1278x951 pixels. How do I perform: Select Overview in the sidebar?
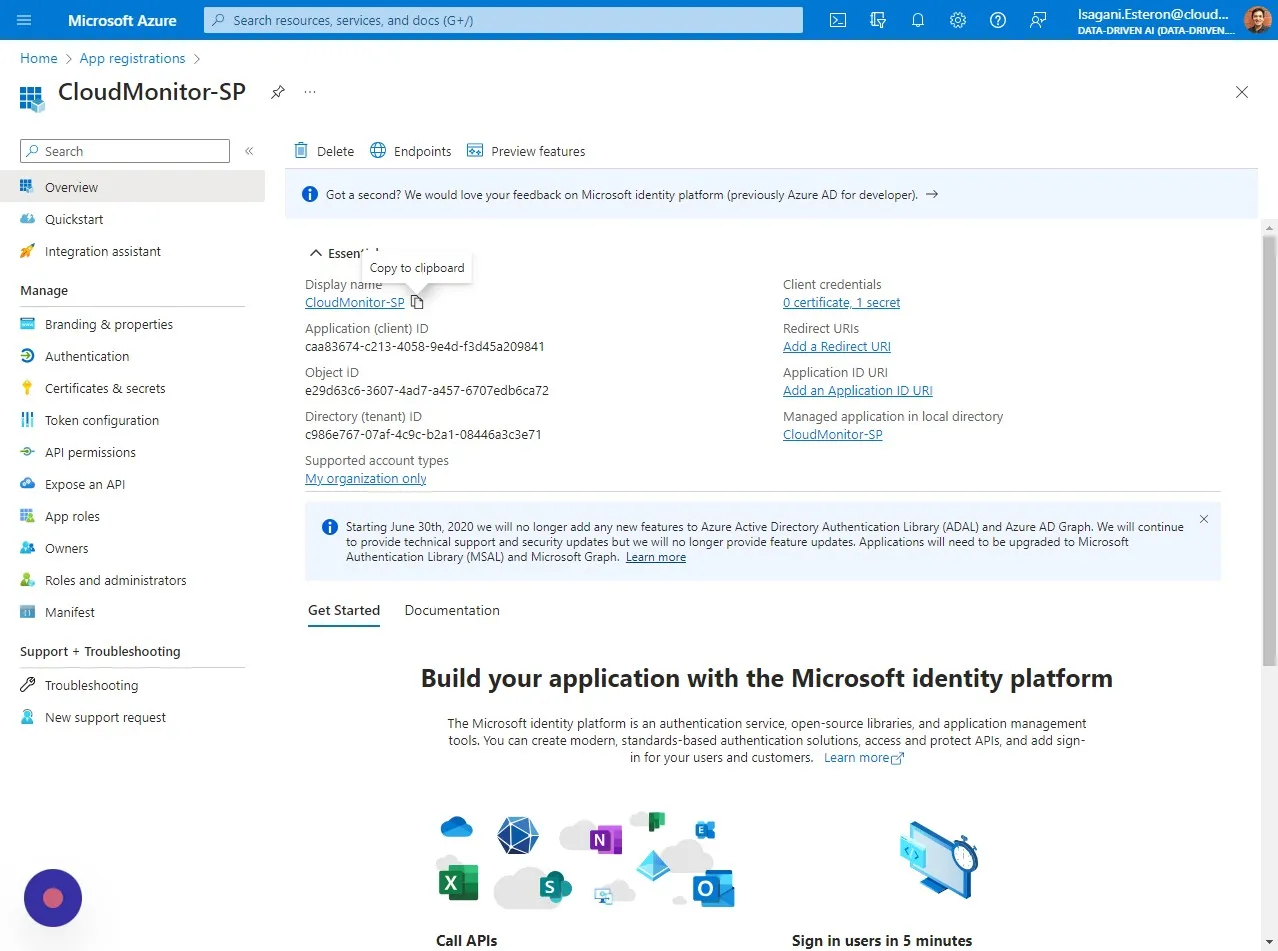[132, 187]
